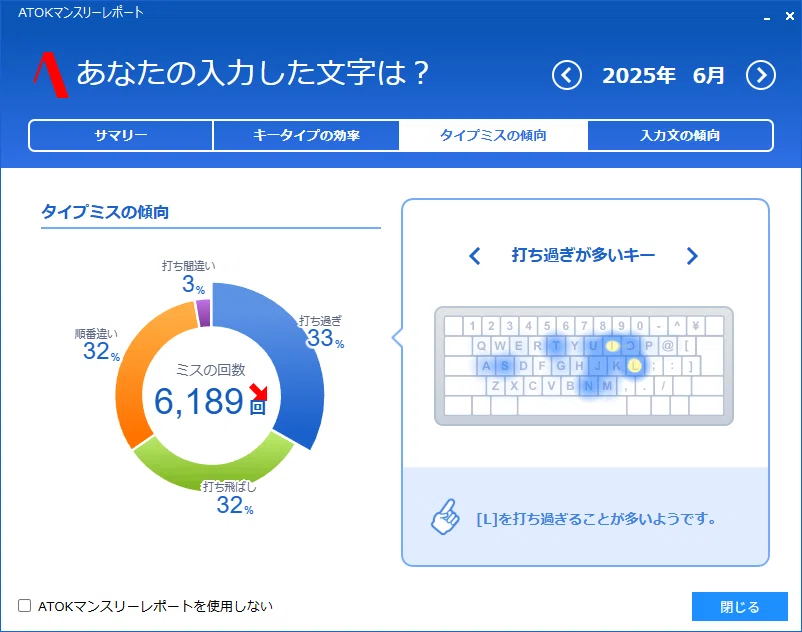Click the 閉じる button

tap(740, 606)
